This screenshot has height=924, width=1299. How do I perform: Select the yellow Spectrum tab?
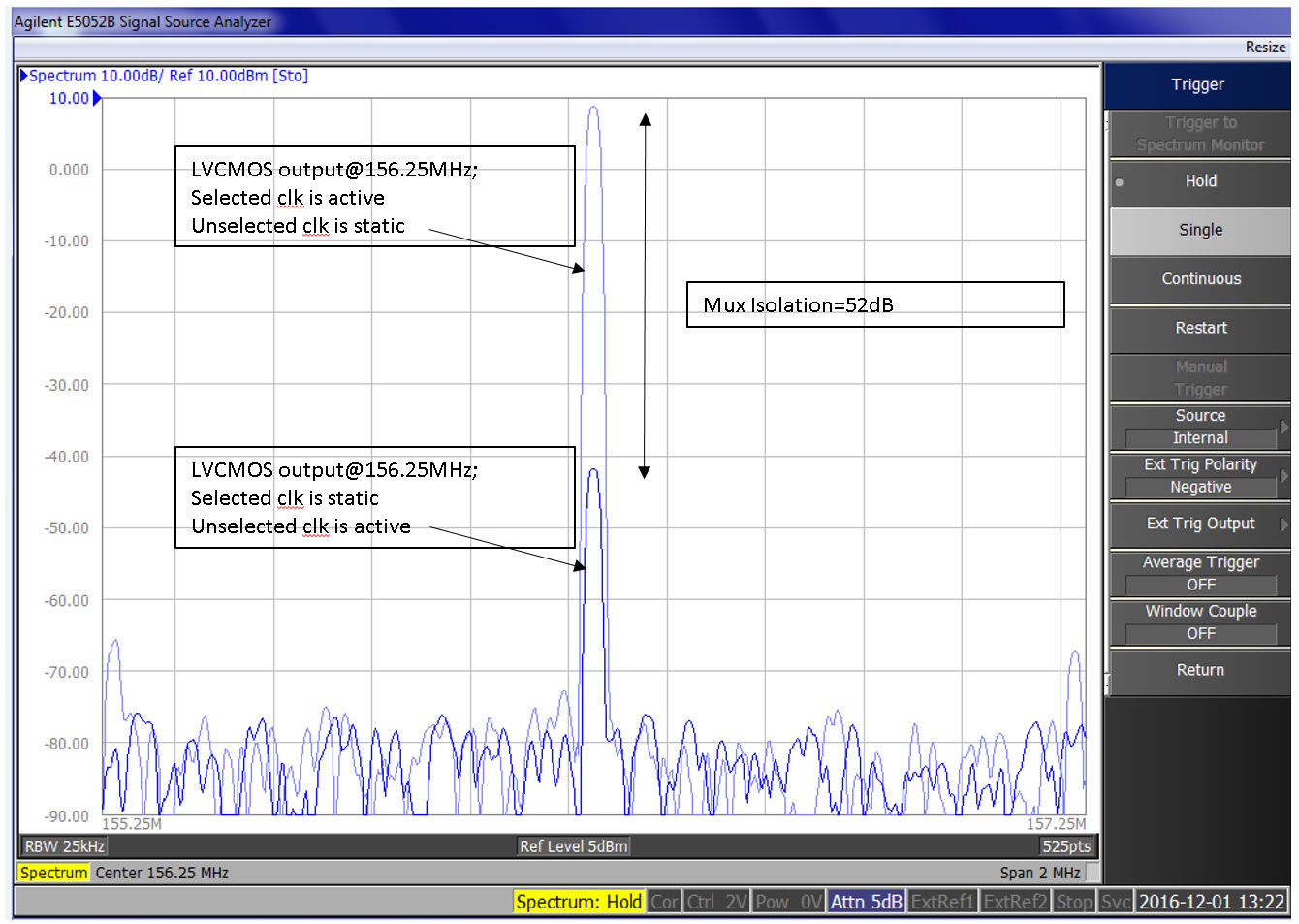[52, 872]
